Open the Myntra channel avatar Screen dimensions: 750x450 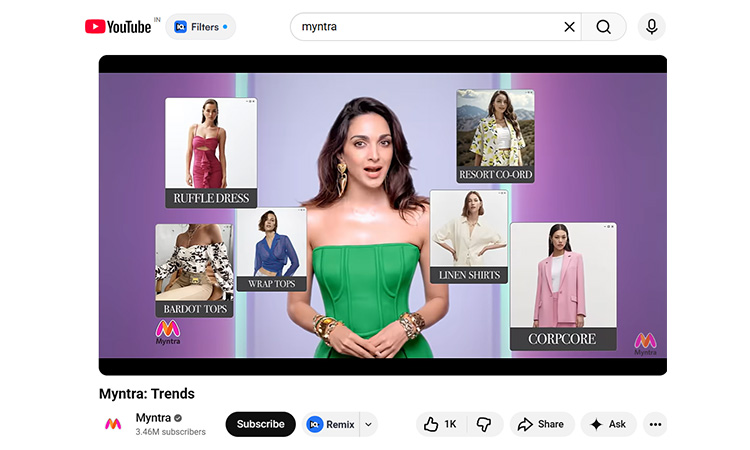(x=113, y=424)
